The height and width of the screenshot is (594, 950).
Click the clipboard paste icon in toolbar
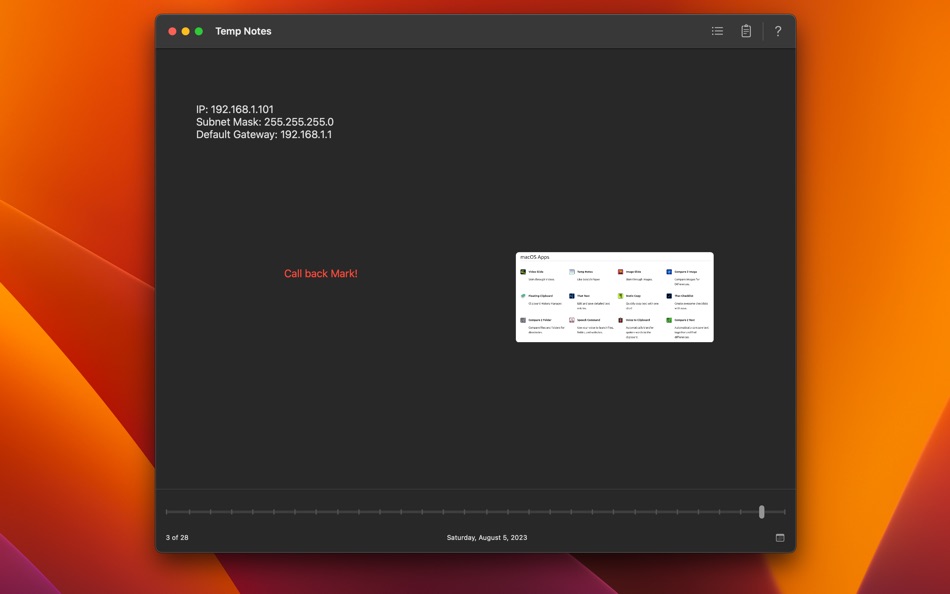coord(746,31)
